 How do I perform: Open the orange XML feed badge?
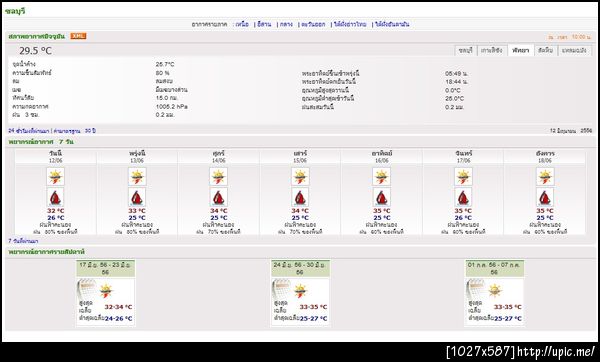pos(78,36)
